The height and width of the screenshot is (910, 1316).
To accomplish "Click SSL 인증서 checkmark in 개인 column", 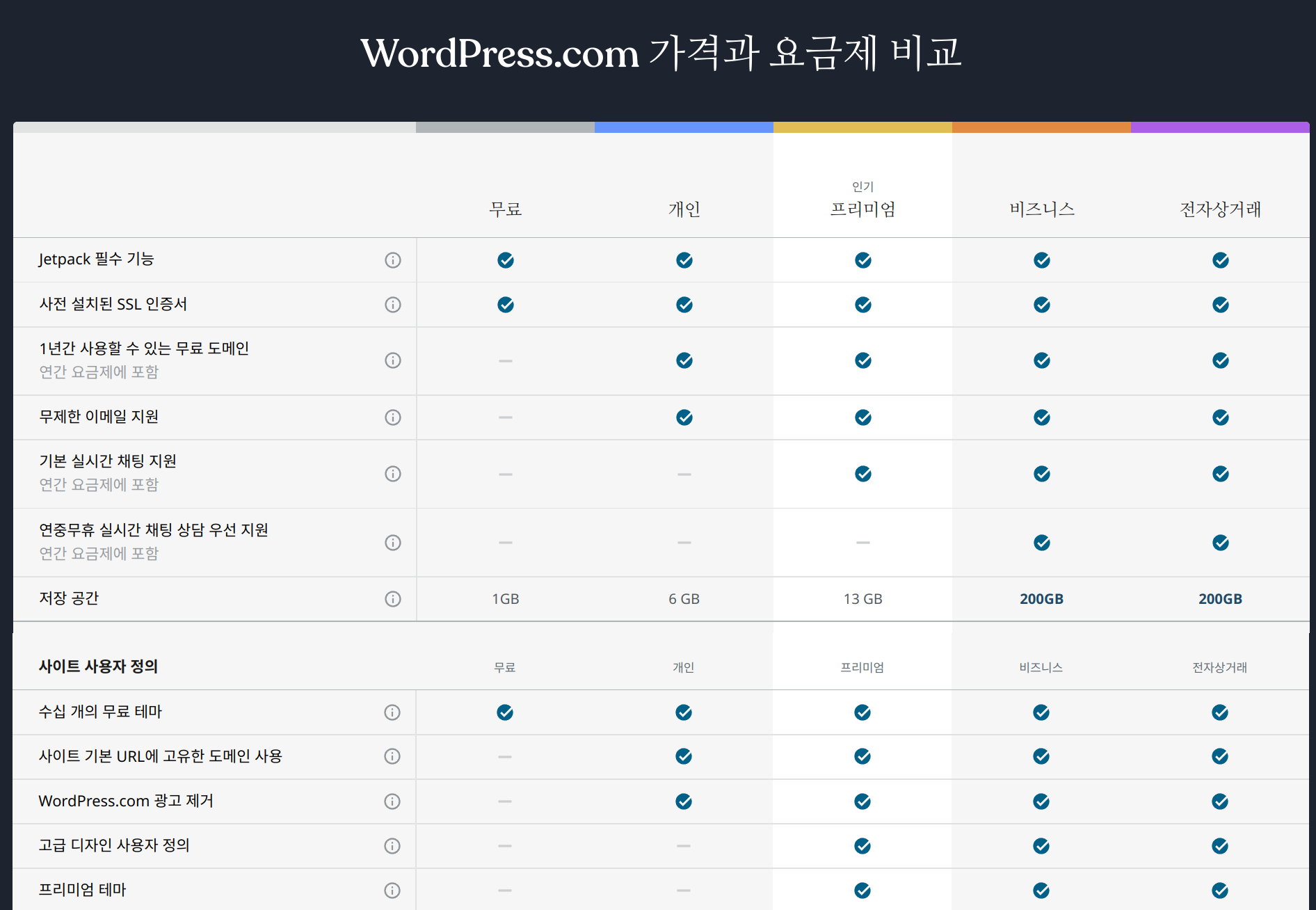I will (684, 305).
